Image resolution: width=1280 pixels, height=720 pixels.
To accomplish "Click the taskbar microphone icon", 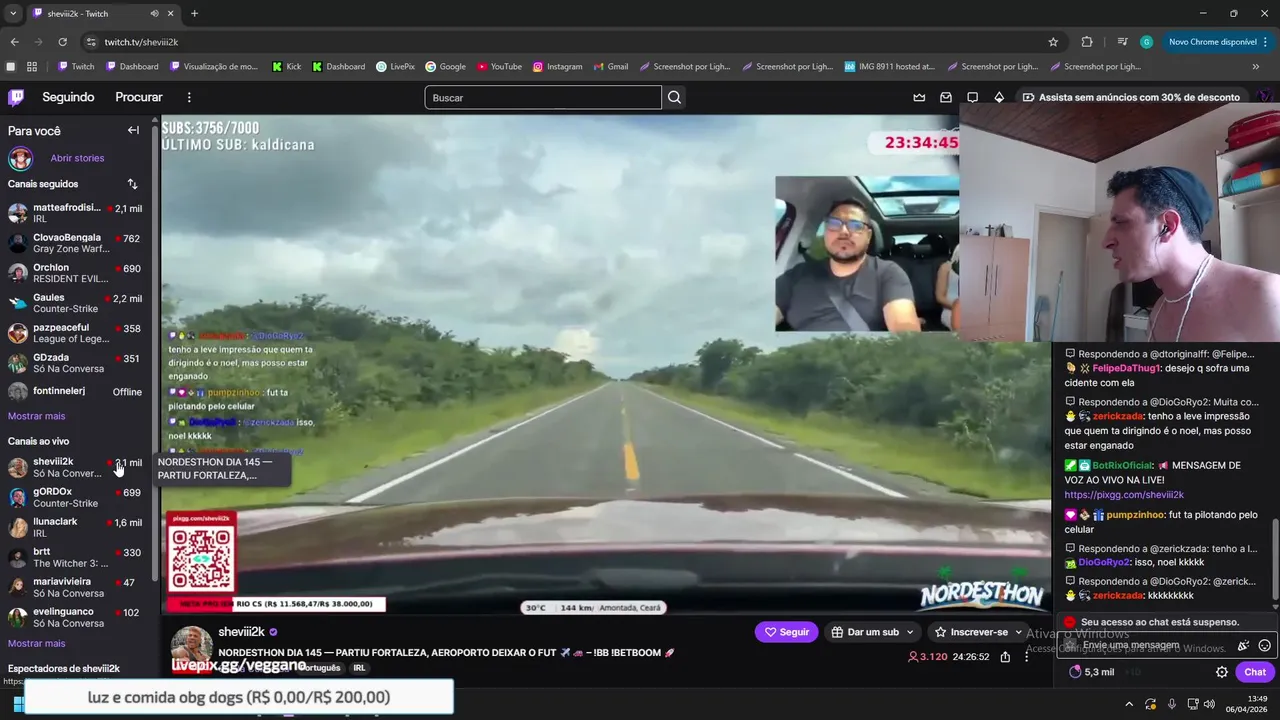I will click(x=1171, y=704).
